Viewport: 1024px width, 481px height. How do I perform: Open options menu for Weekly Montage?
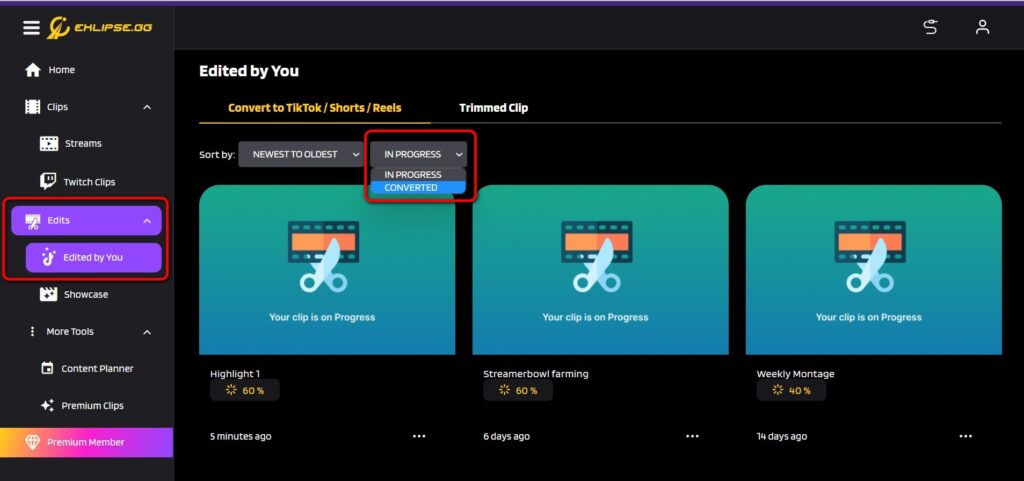click(x=966, y=436)
